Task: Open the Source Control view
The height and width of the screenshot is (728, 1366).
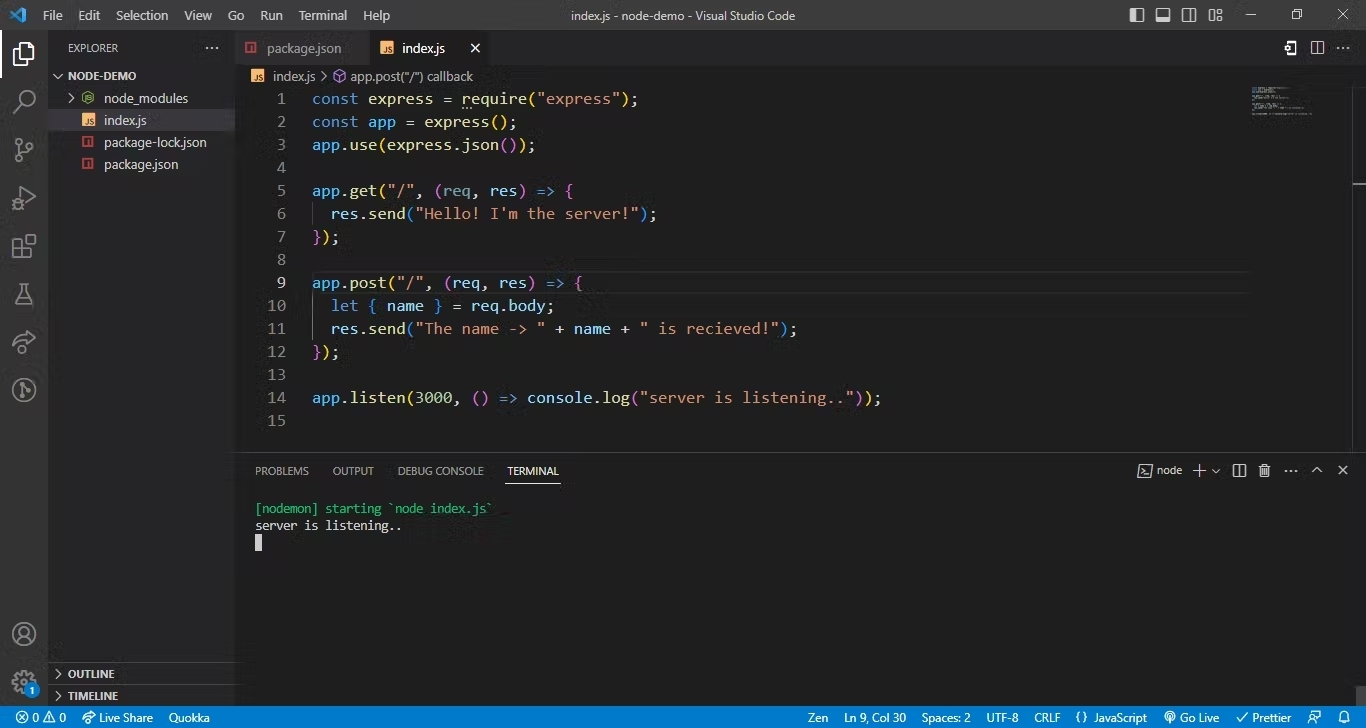Action: [x=24, y=150]
